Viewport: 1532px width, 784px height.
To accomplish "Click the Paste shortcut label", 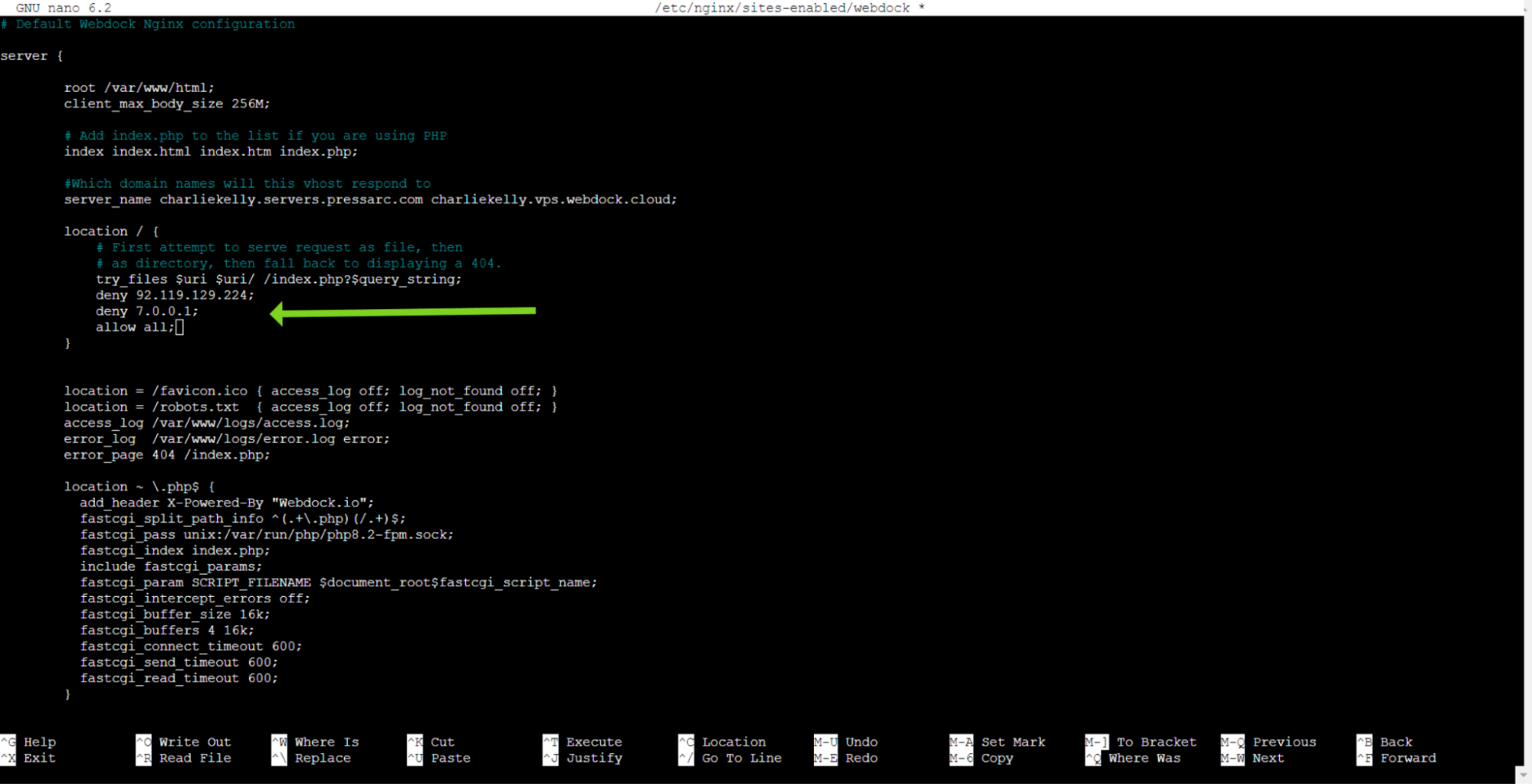I will tap(450, 758).
